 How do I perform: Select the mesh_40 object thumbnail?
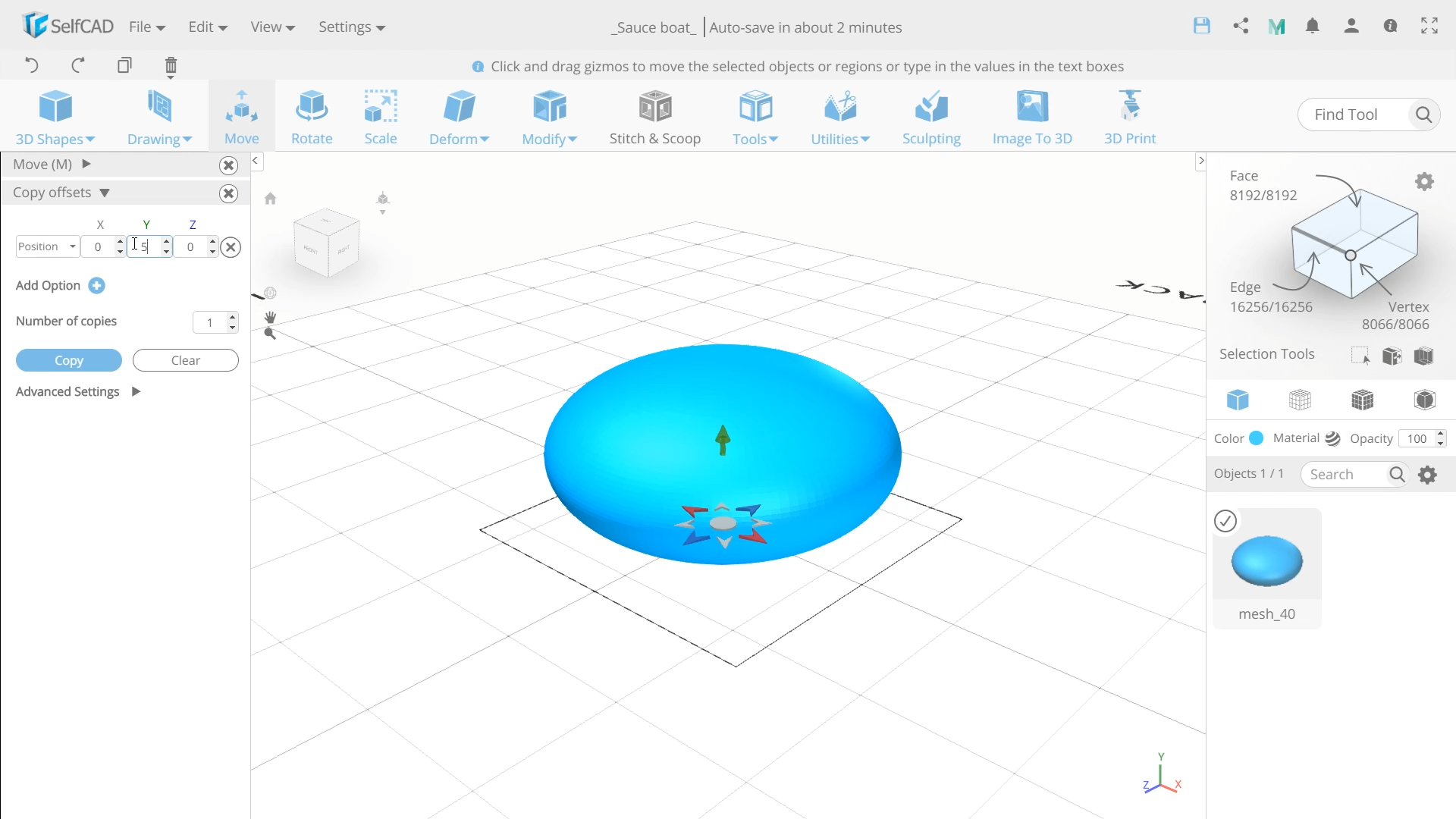(x=1267, y=560)
